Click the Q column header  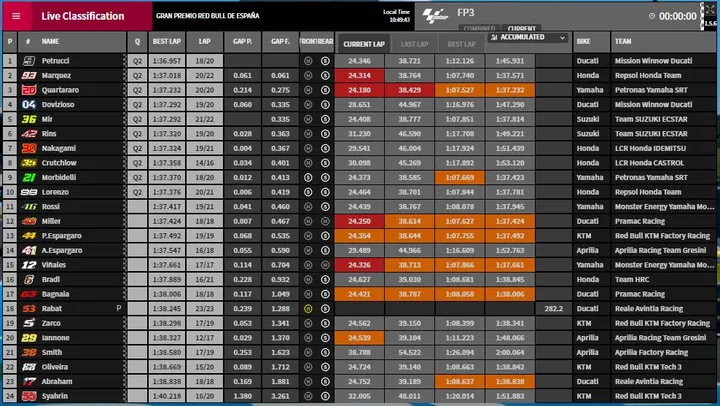[x=137, y=42]
